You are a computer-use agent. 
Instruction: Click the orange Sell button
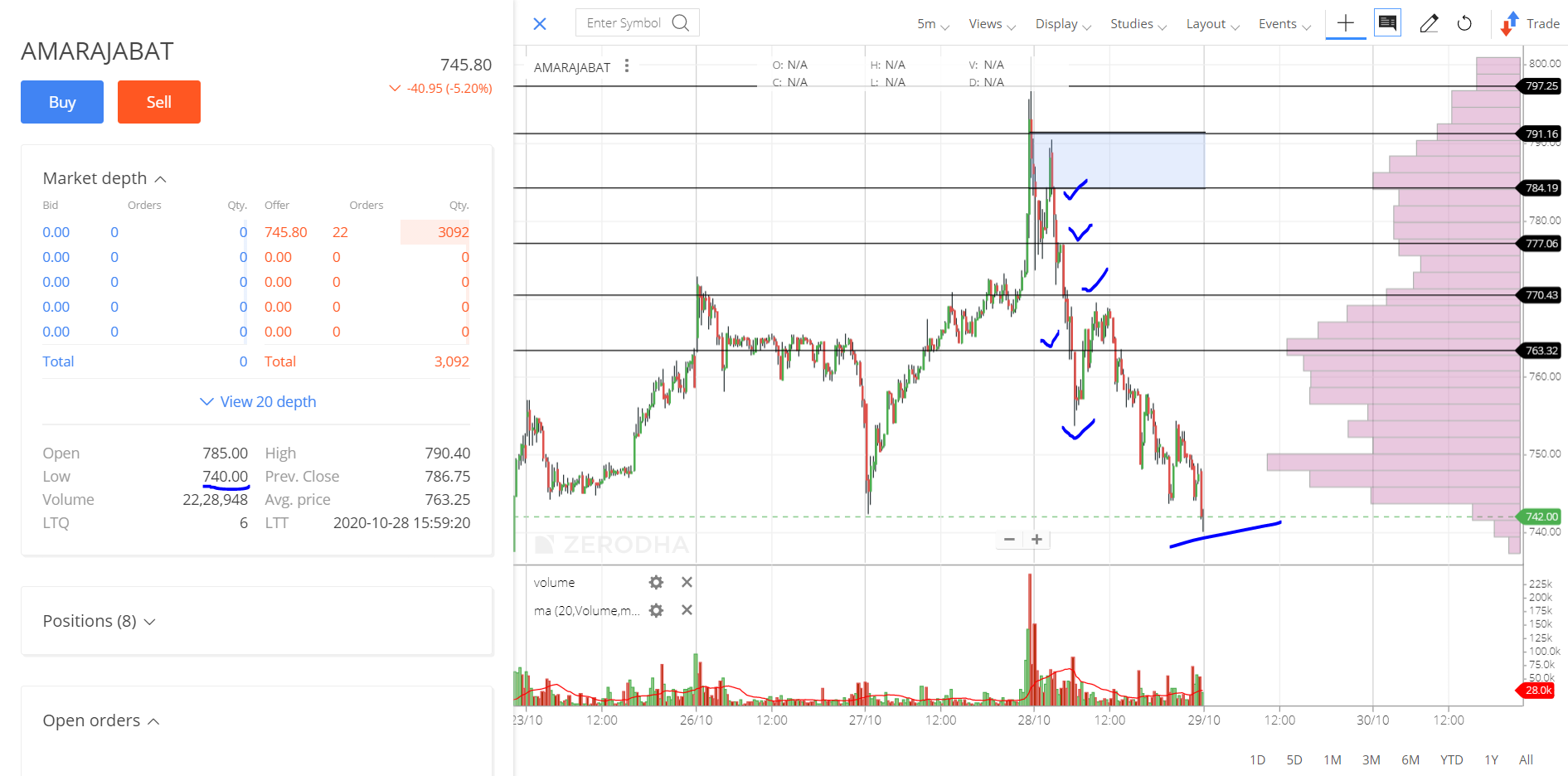[159, 102]
